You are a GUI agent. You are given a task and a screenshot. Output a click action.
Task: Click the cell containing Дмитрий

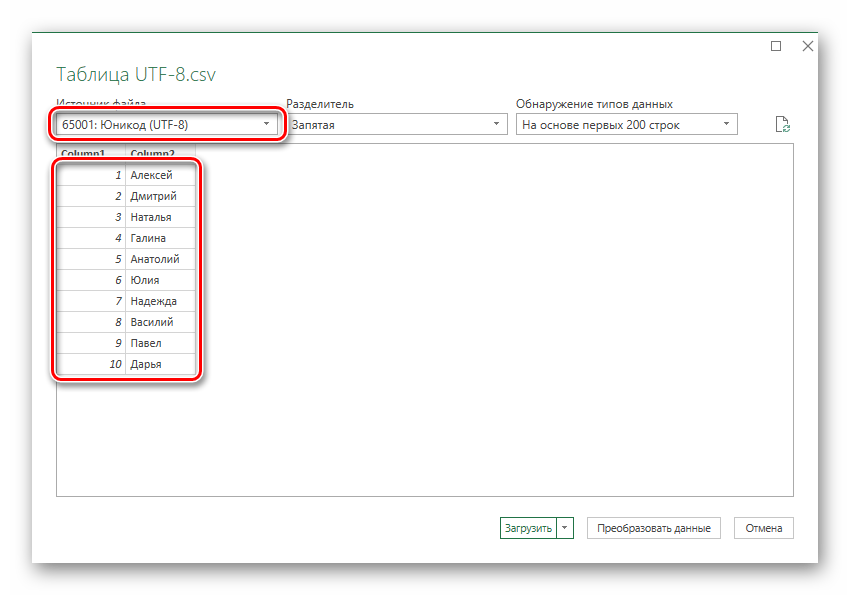click(160, 196)
